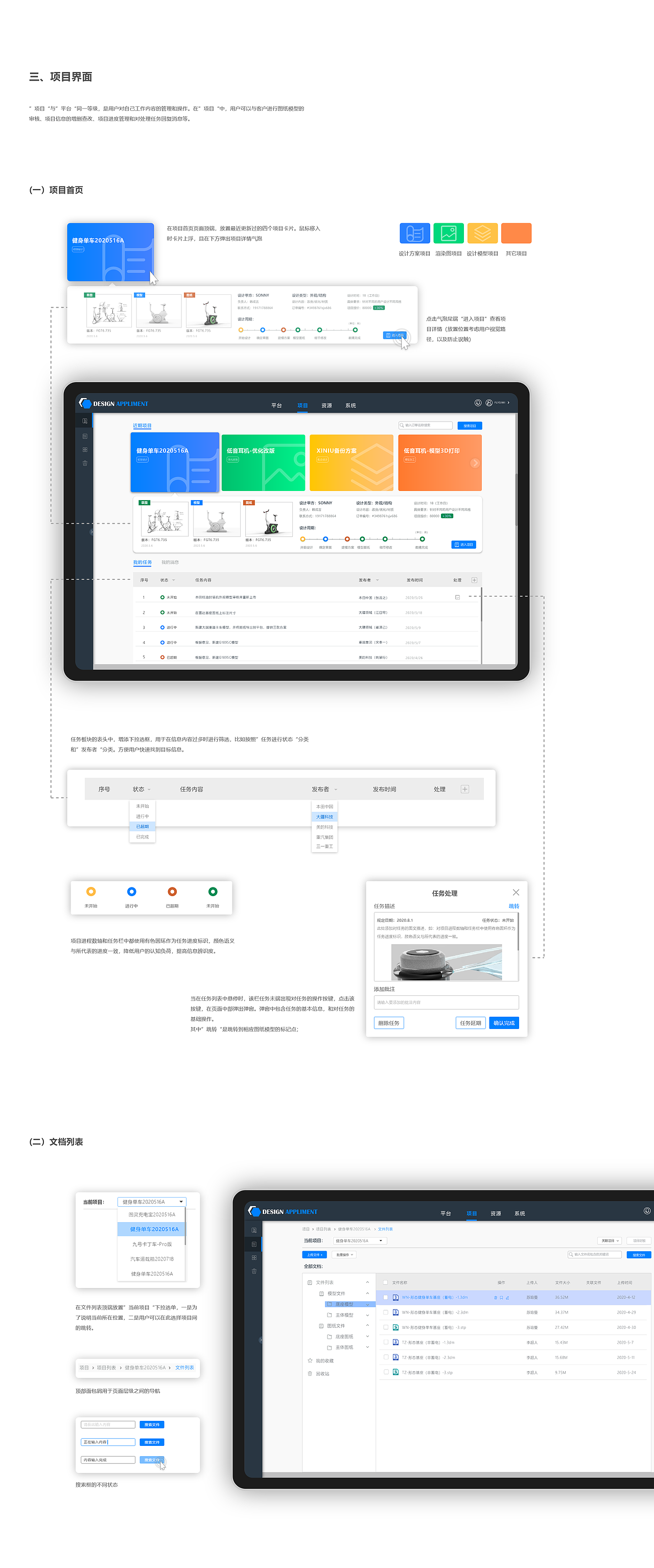Open 当前项目 dropdown in the small panel
Screen dimensions: 654x1568
click(152, 1202)
